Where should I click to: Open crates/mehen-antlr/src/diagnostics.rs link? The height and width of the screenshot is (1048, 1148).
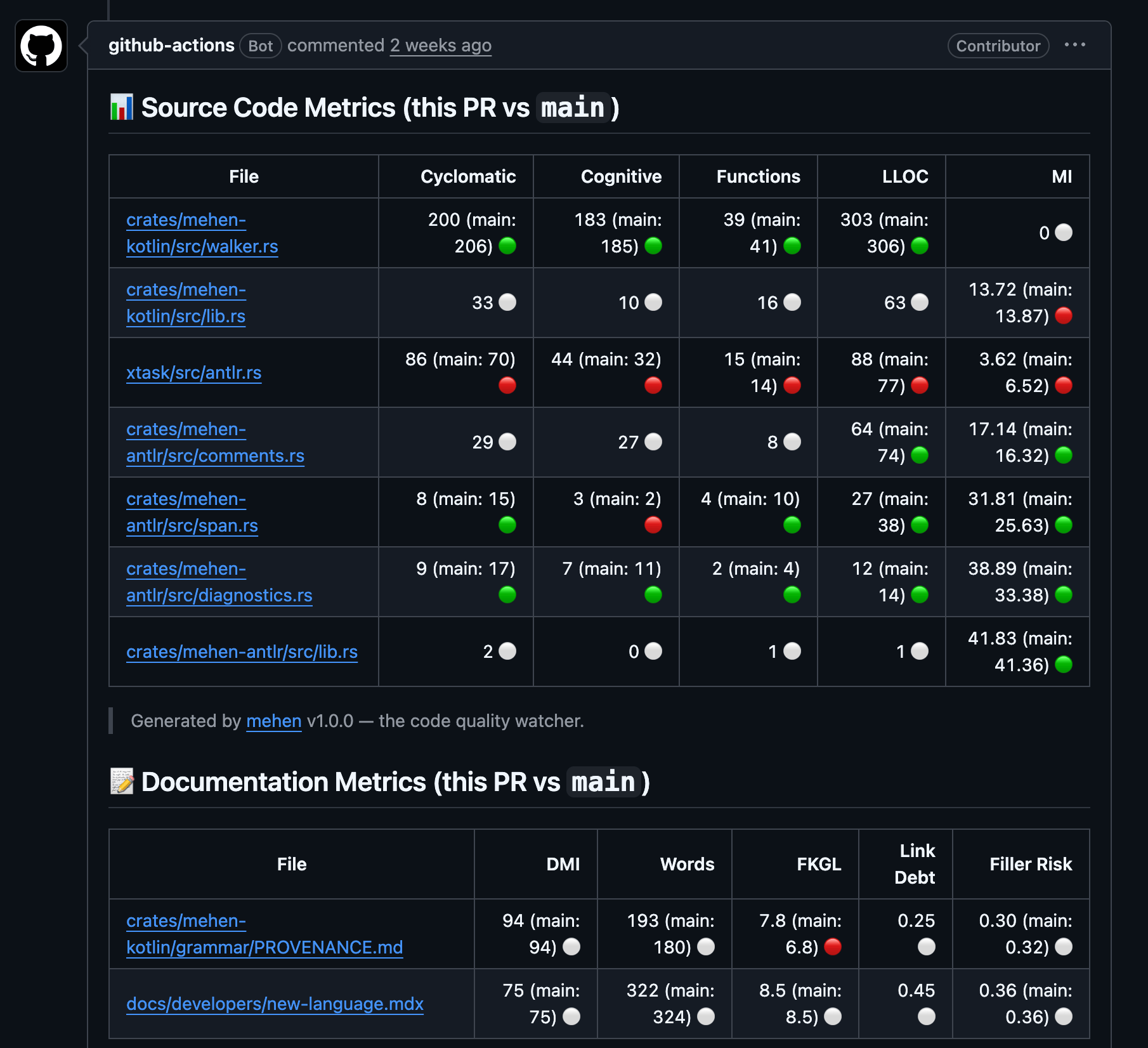click(x=219, y=582)
